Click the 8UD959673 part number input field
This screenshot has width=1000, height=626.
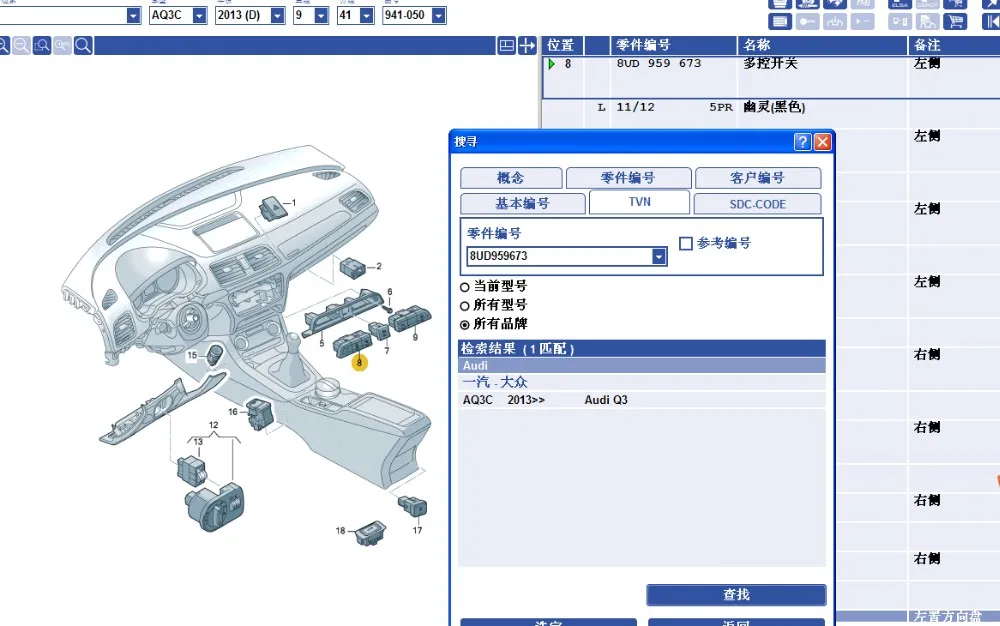coord(559,256)
